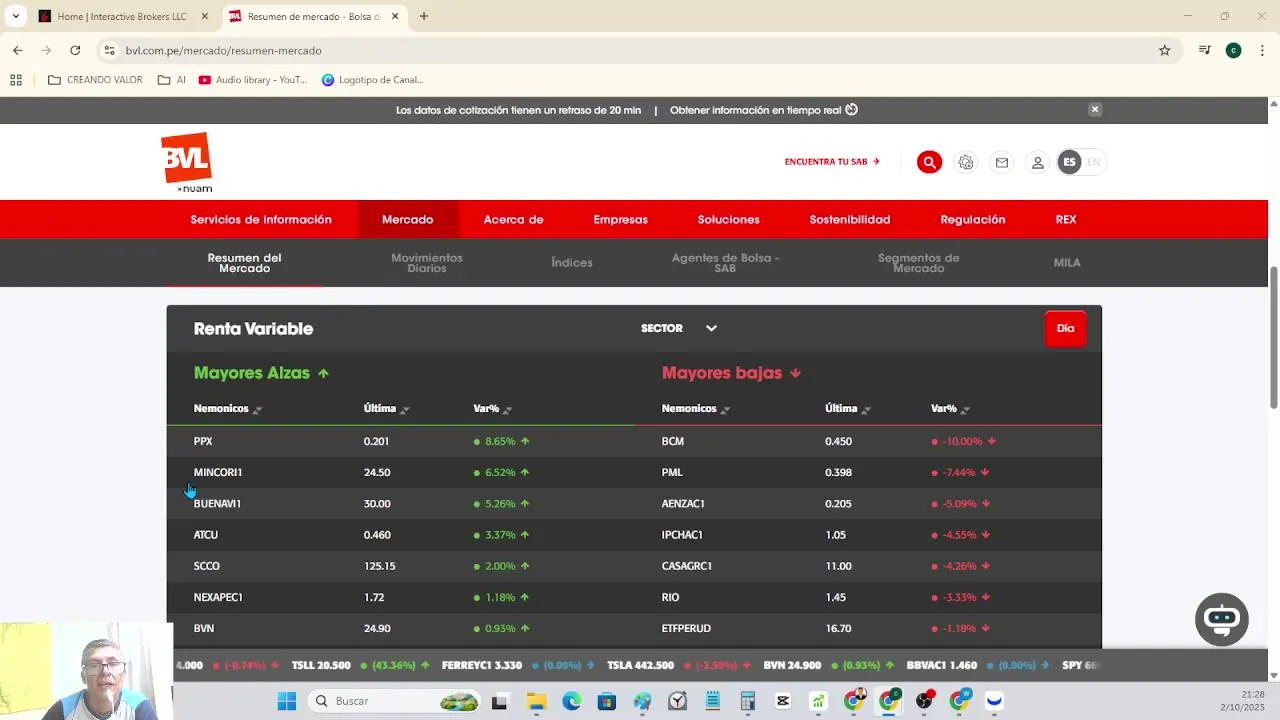Open the Soluciones menu
The width and height of the screenshot is (1280, 720).
pos(729,219)
